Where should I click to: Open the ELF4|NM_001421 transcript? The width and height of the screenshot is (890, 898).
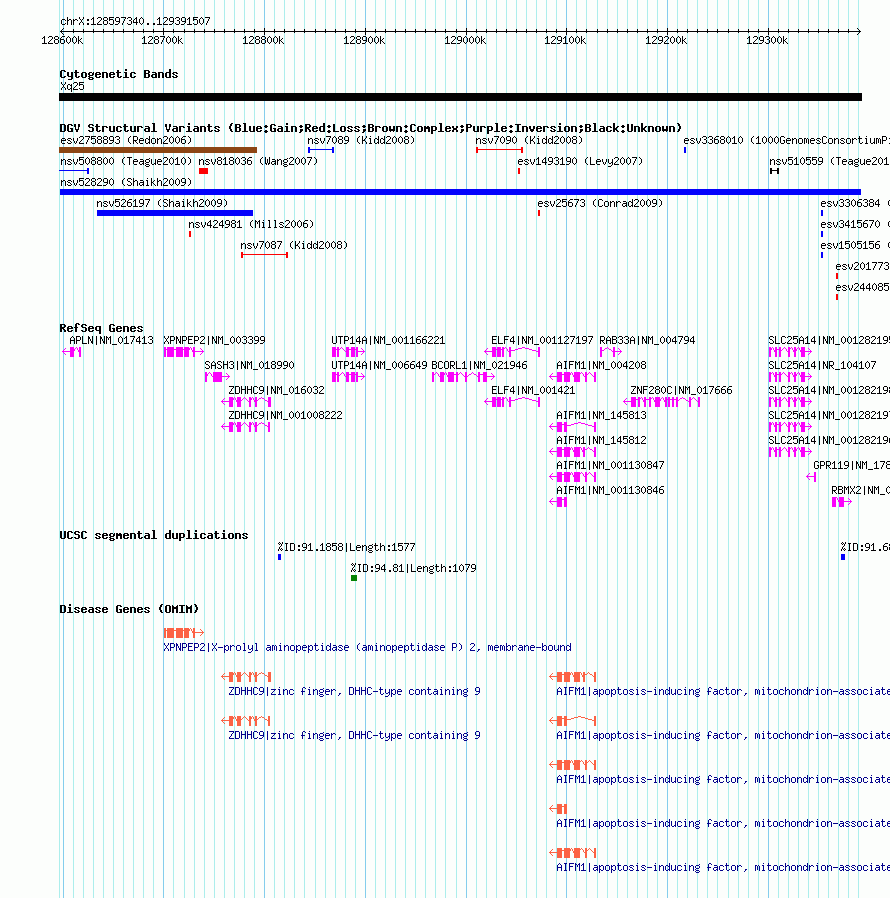pos(512,402)
